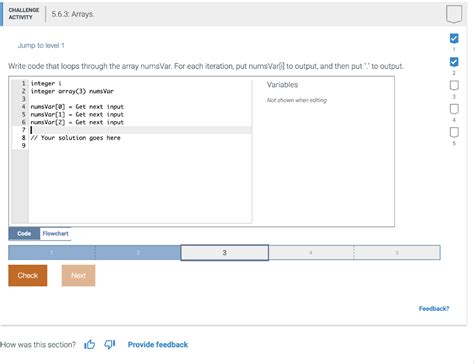Select the unchecked level 4 indicator
The width and height of the screenshot is (474, 364).
454,109
